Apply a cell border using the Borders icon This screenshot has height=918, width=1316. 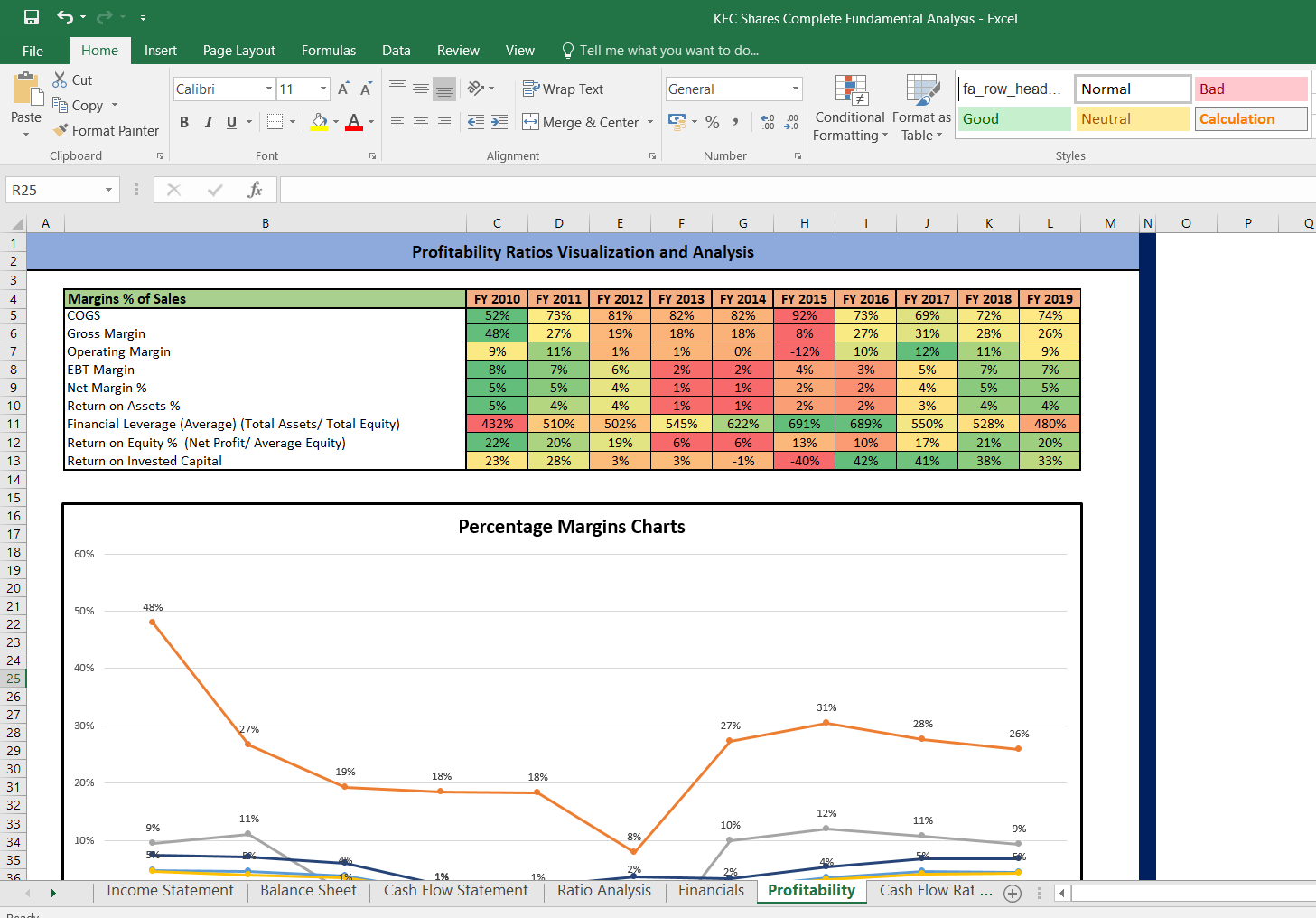tap(275, 122)
